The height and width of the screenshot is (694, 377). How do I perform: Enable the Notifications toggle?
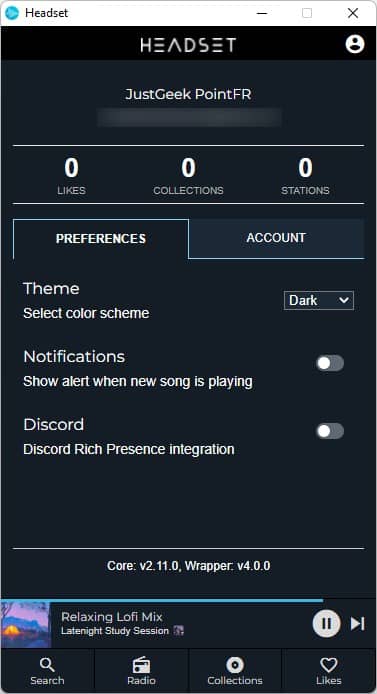[330, 363]
